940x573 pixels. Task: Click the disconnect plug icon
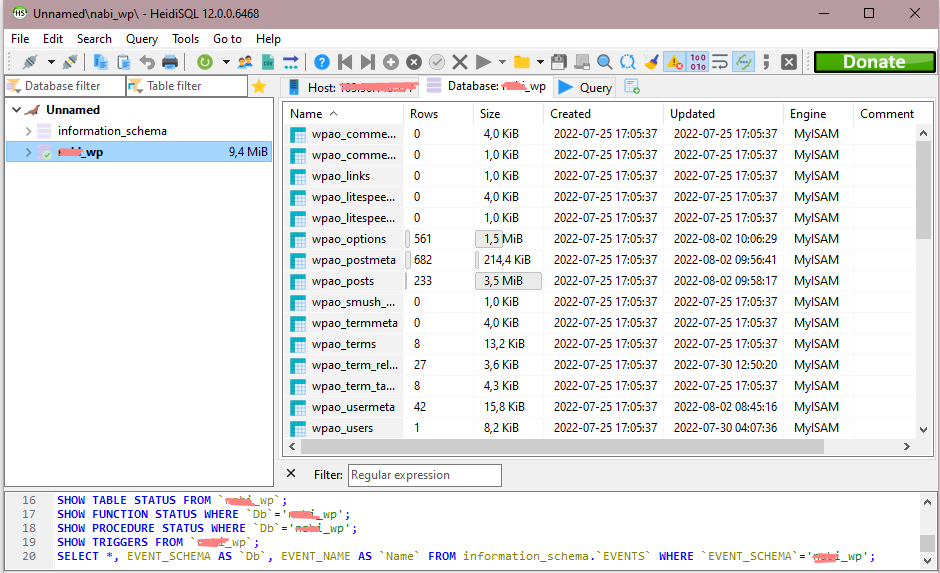tap(70, 62)
